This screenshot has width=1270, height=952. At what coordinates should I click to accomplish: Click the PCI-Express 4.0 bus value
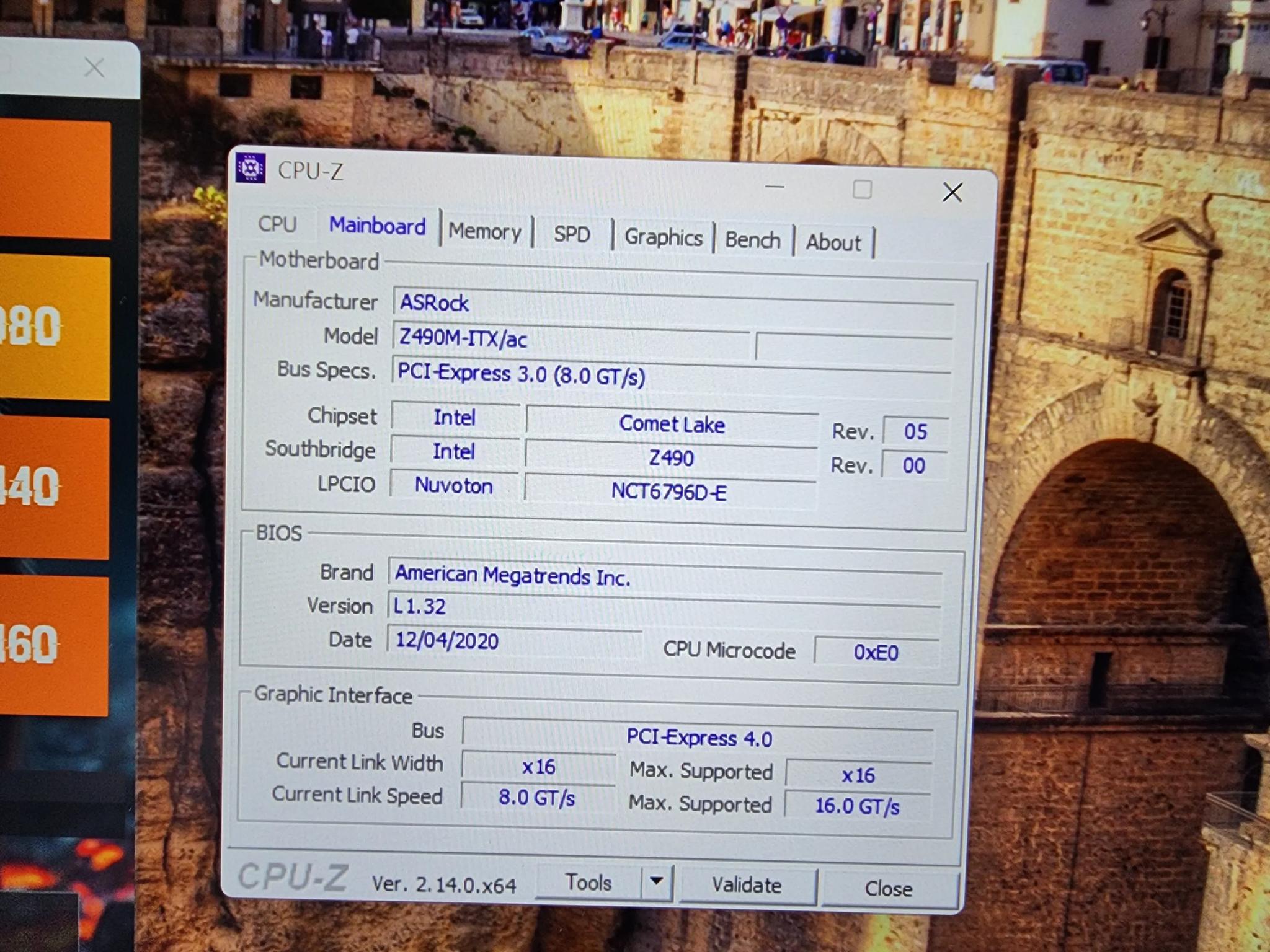(x=698, y=738)
